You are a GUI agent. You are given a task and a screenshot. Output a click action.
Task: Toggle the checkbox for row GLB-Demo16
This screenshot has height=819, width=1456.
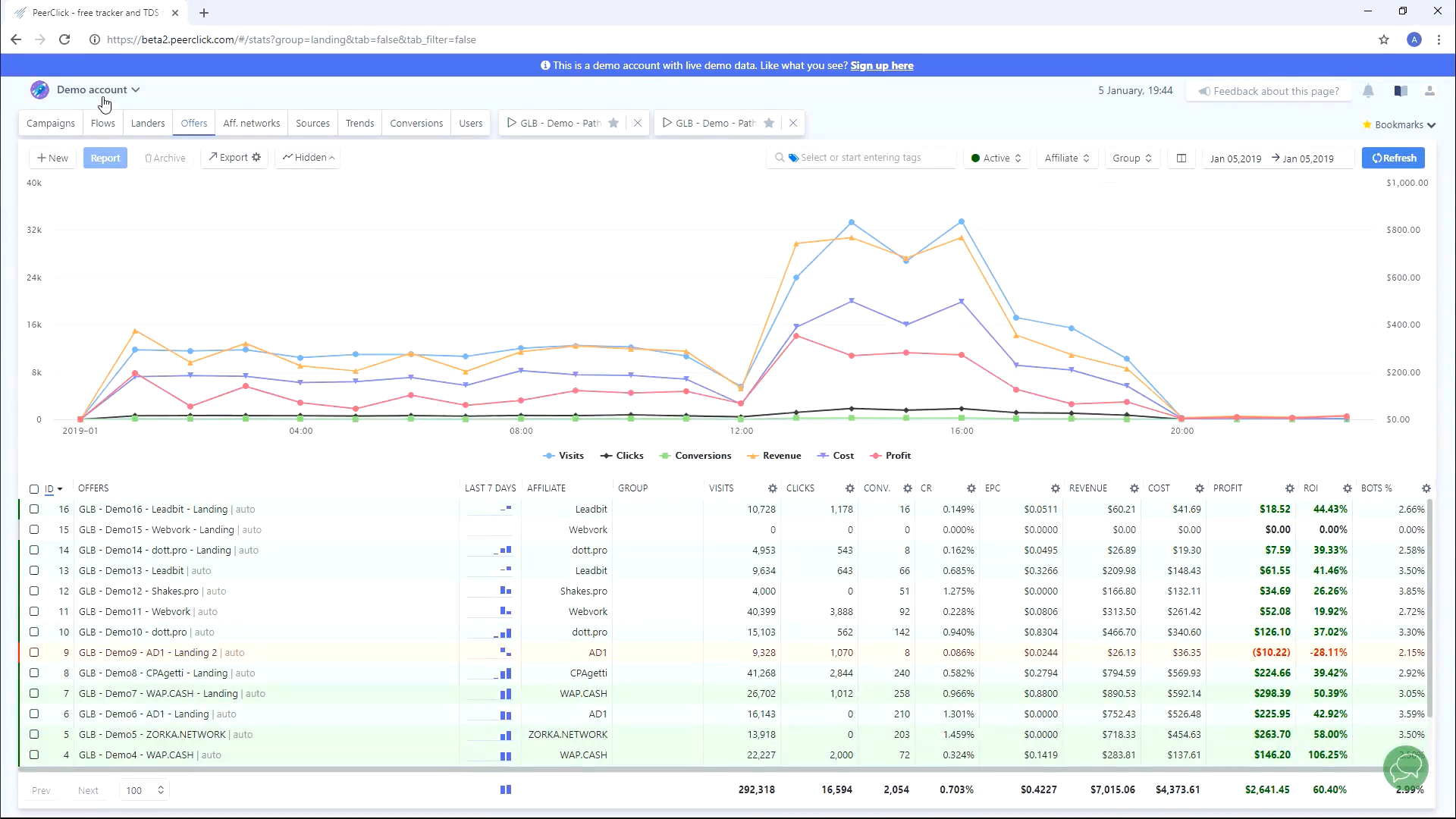34,509
